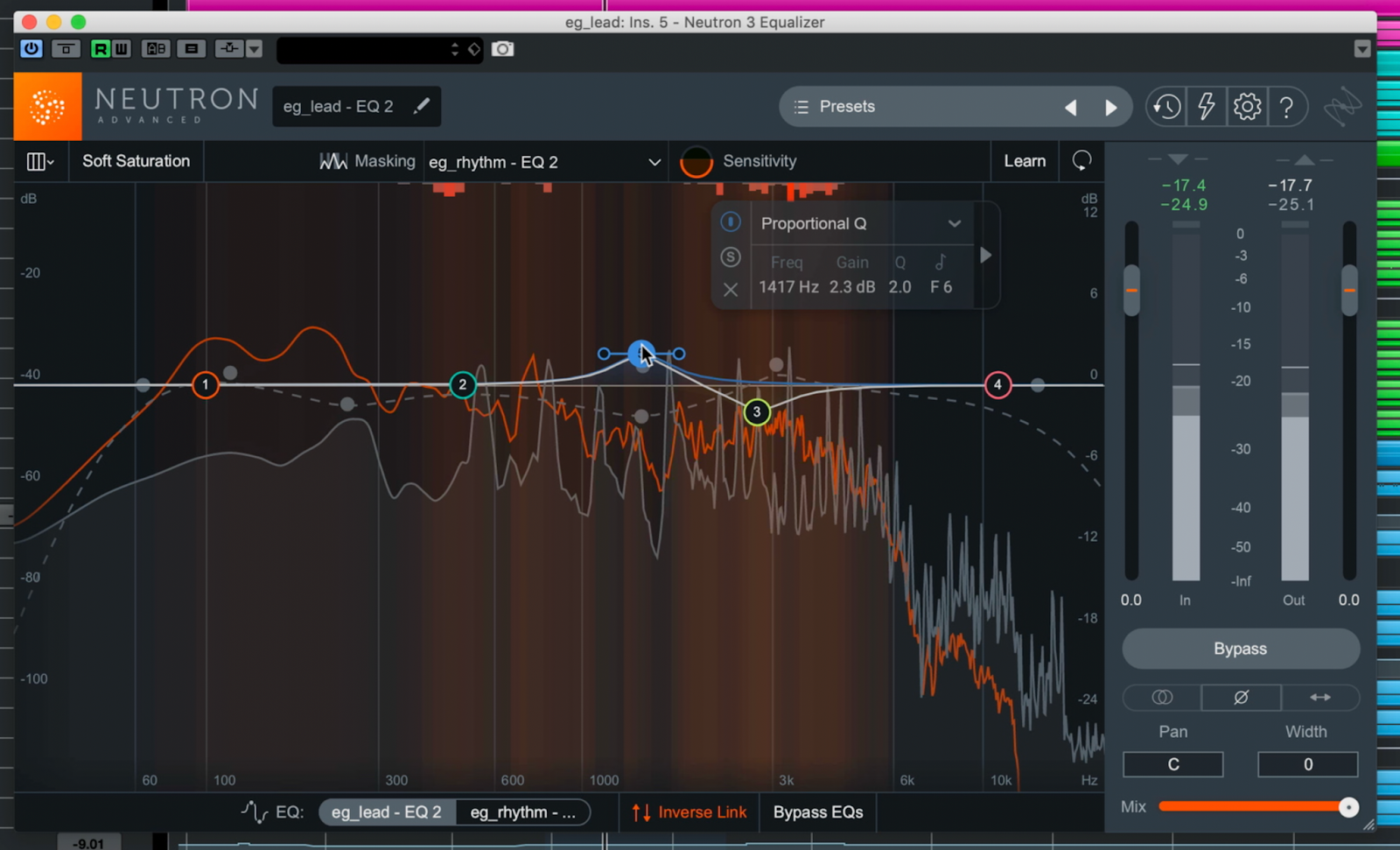The width and height of the screenshot is (1400, 850).
Task: Click the host preset stepper arrows
Action: [454, 49]
